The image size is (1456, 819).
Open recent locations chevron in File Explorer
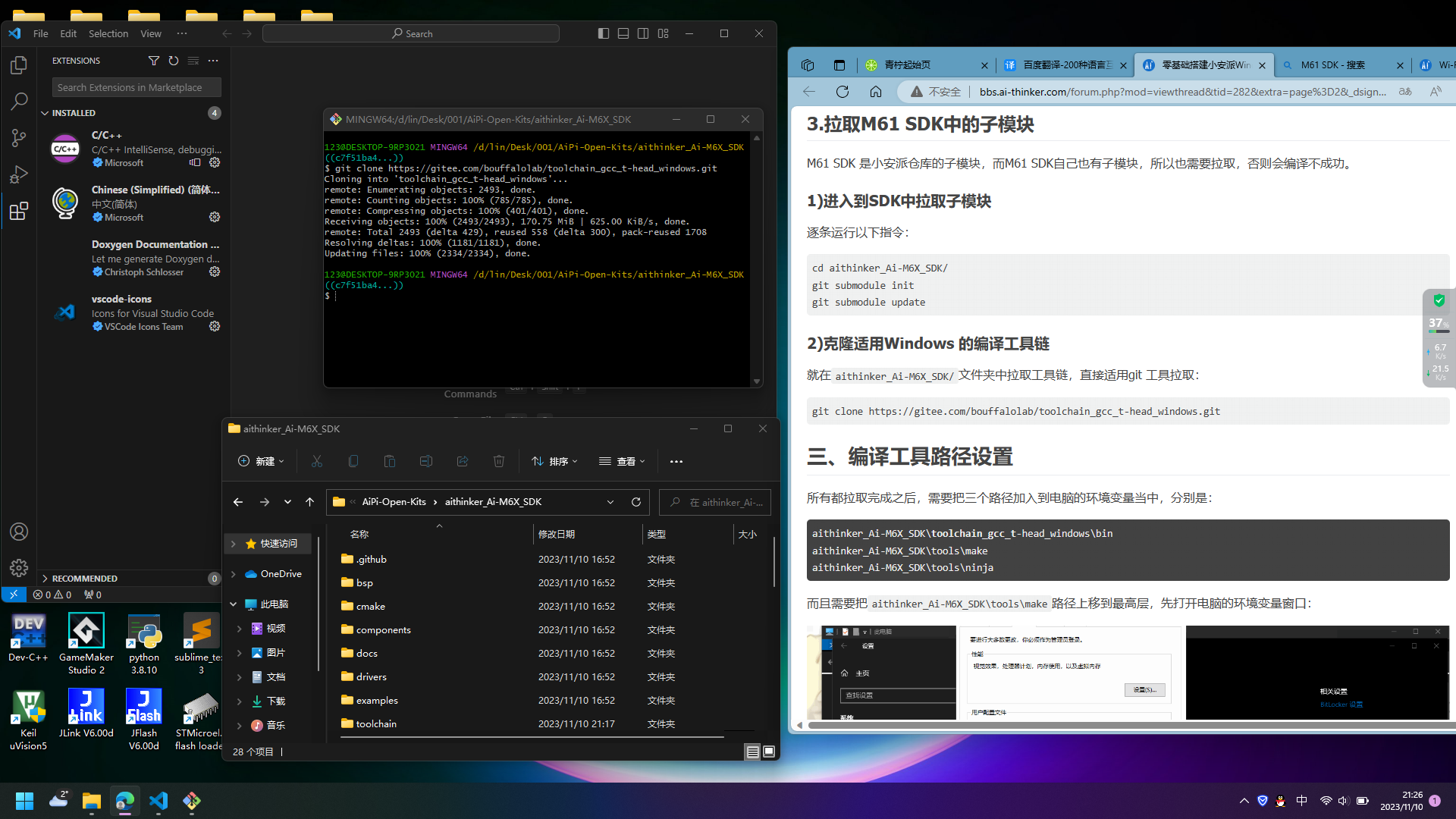pyautogui.click(x=287, y=502)
